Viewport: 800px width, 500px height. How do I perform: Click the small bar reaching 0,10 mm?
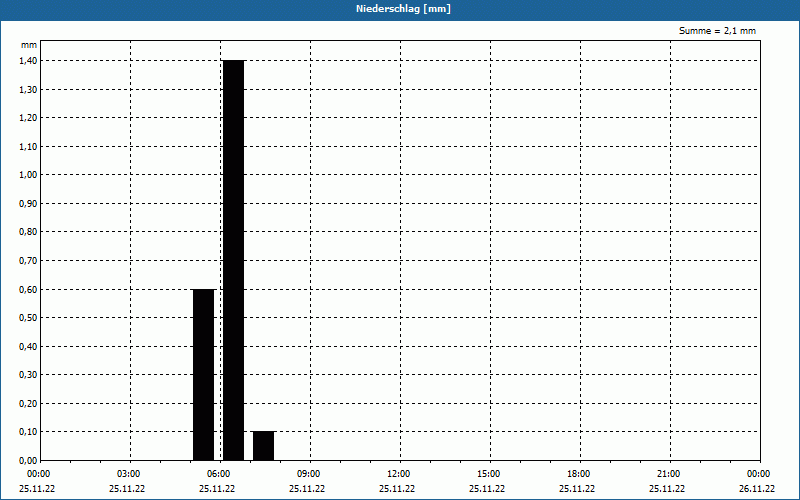tap(263, 446)
